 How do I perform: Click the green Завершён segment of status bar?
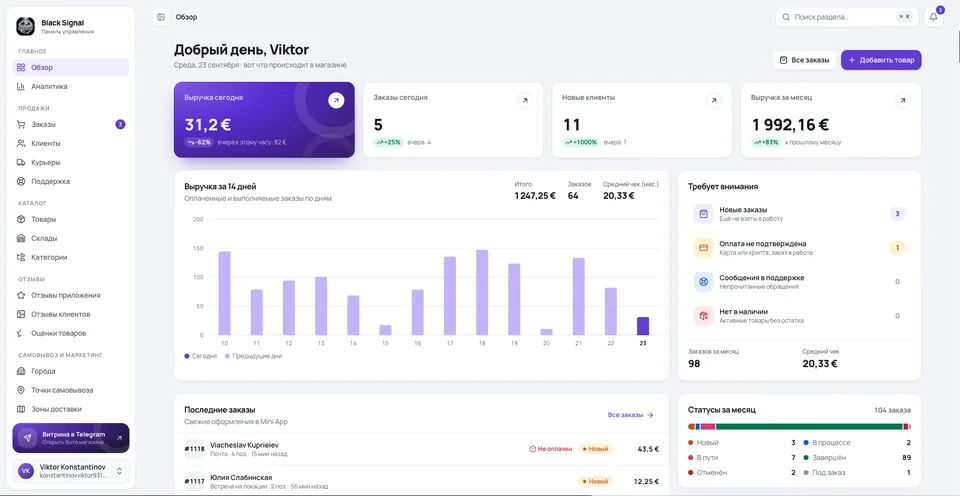tap(809, 426)
